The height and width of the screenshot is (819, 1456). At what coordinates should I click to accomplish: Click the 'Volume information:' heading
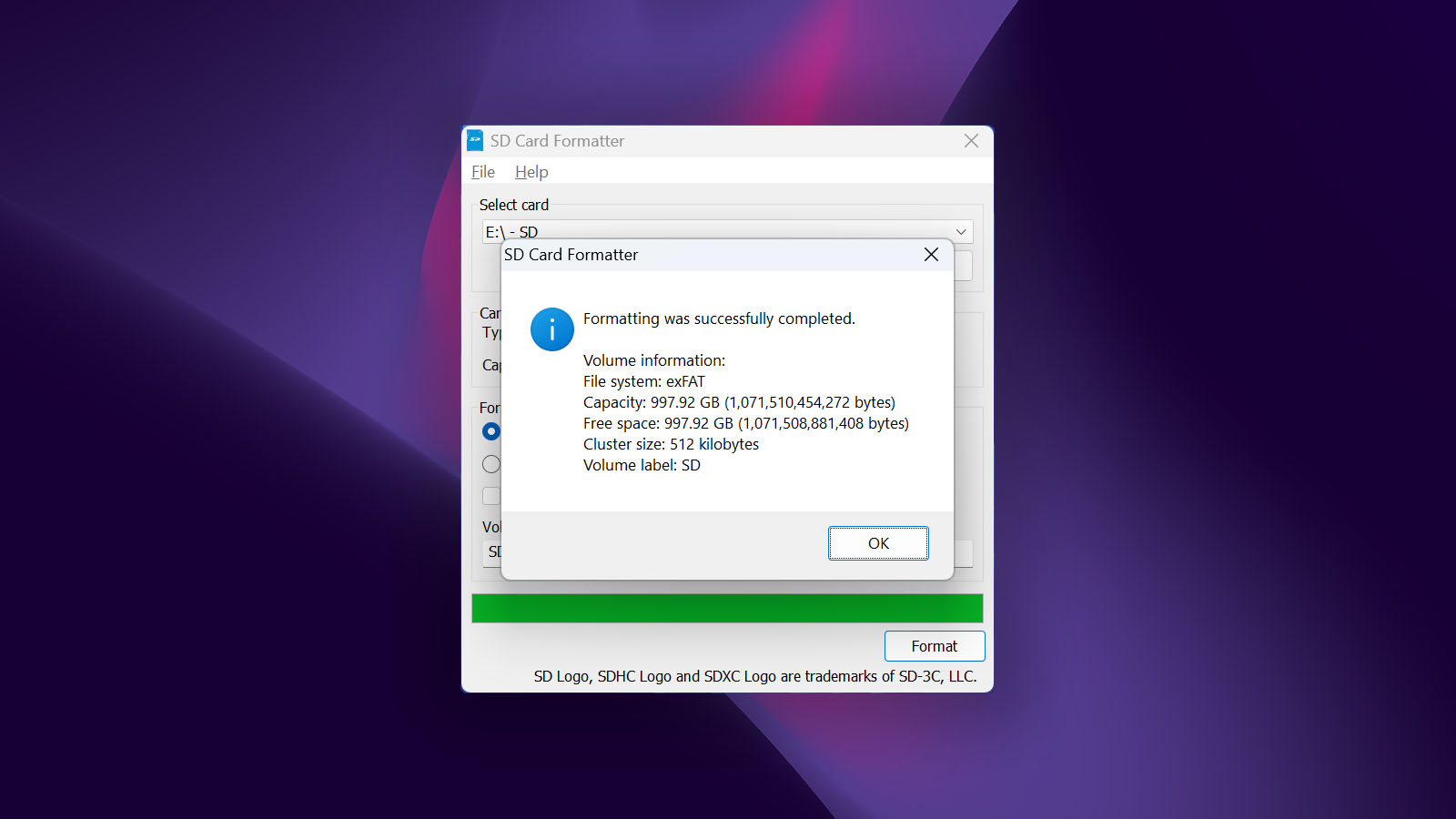click(654, 360)
